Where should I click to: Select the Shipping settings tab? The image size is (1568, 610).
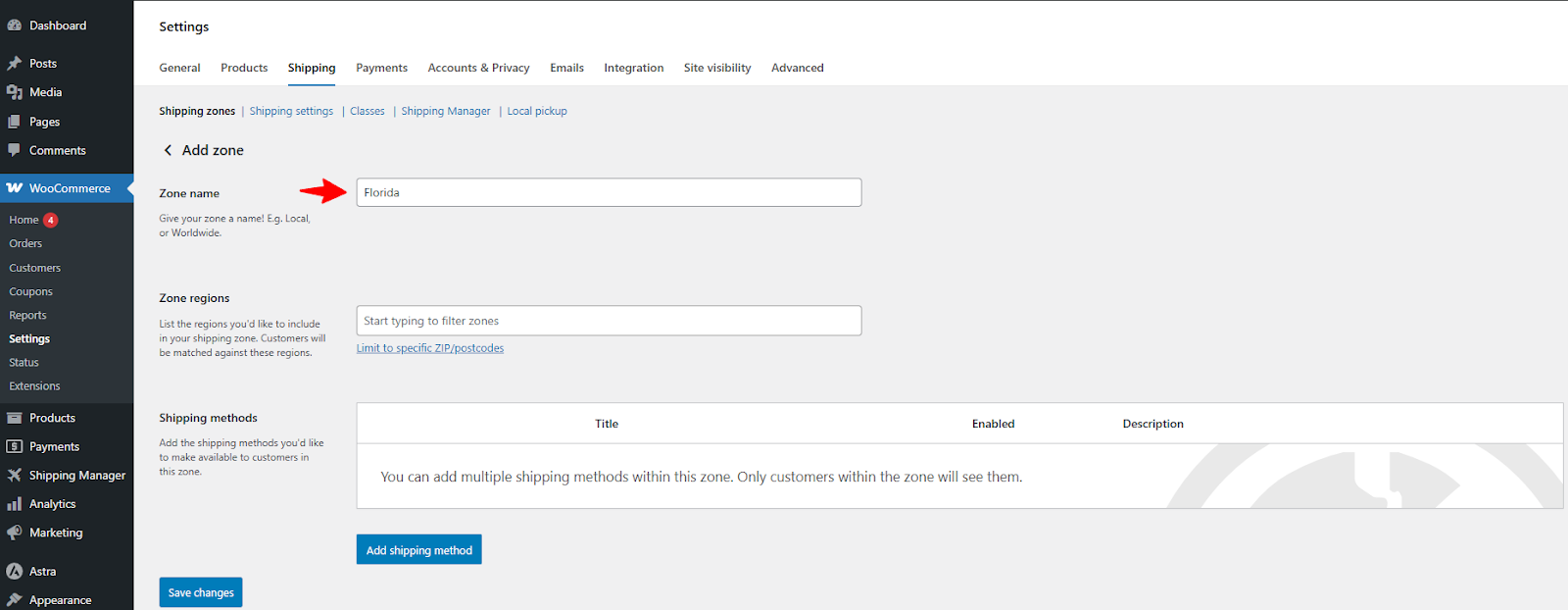(312, 68)
